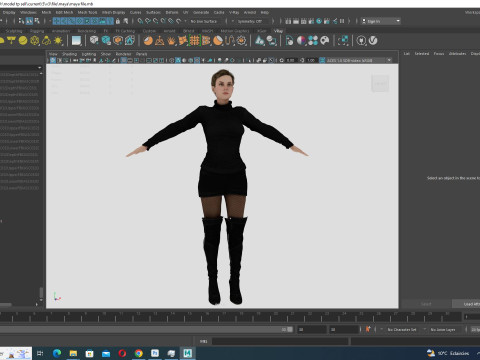Click the auto keyframe icon near range fields
The image size is (480, 360).
click(x=368, y=329)
